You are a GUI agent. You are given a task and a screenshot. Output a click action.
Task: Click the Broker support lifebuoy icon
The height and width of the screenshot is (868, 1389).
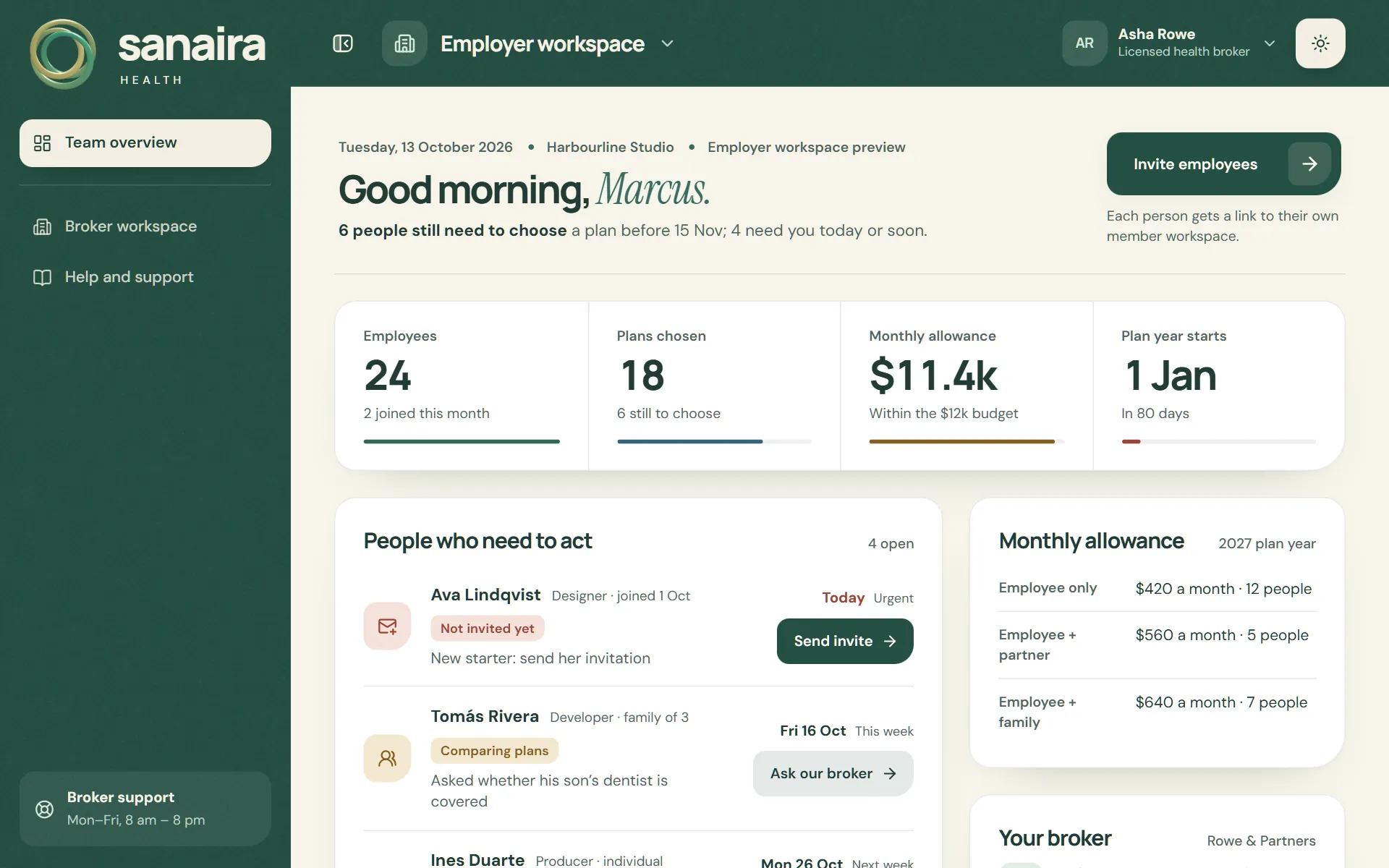[45, 809]
